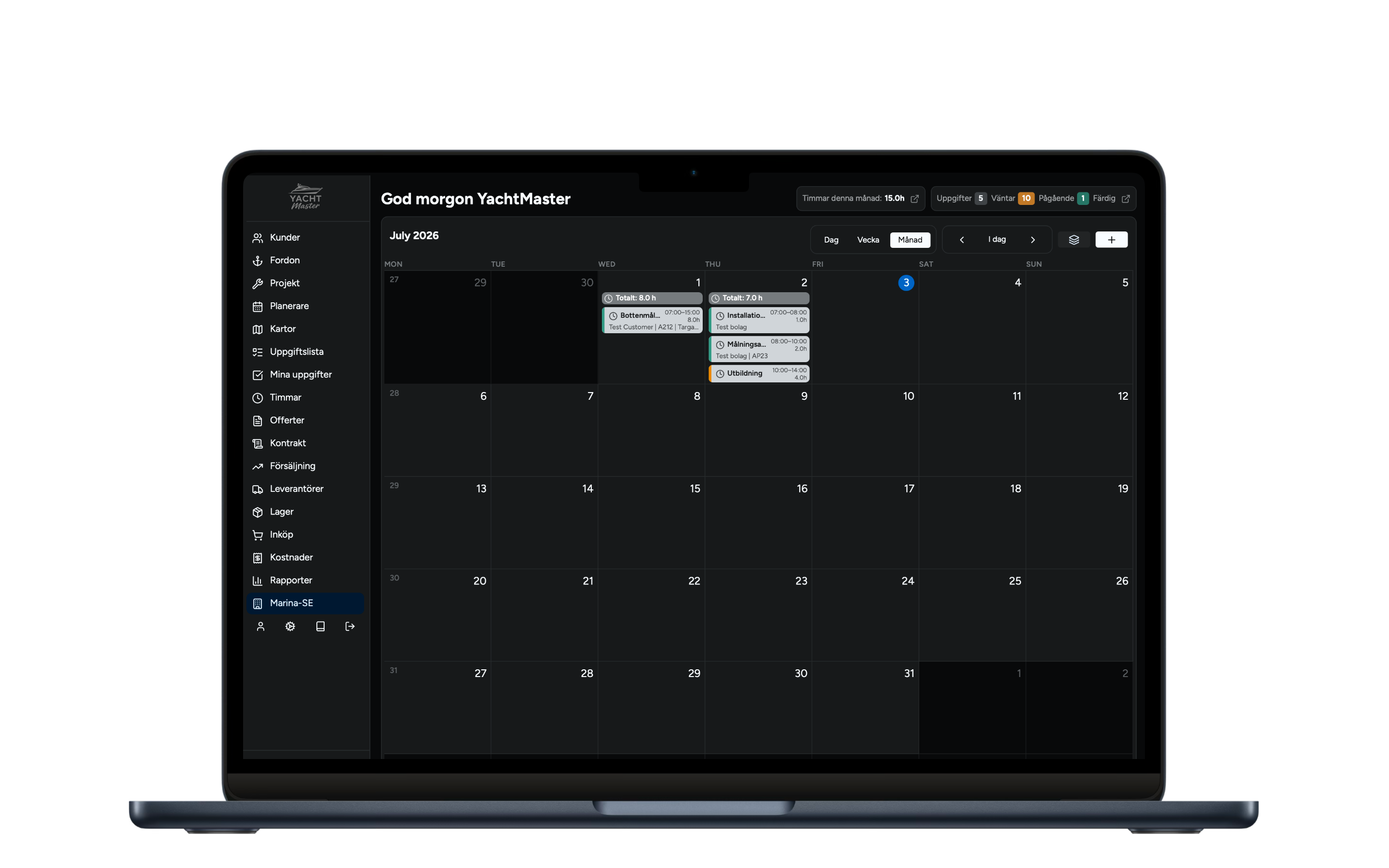Open Planerare calendar item
The image size is (1389, 868).
[x=305, y=306]
